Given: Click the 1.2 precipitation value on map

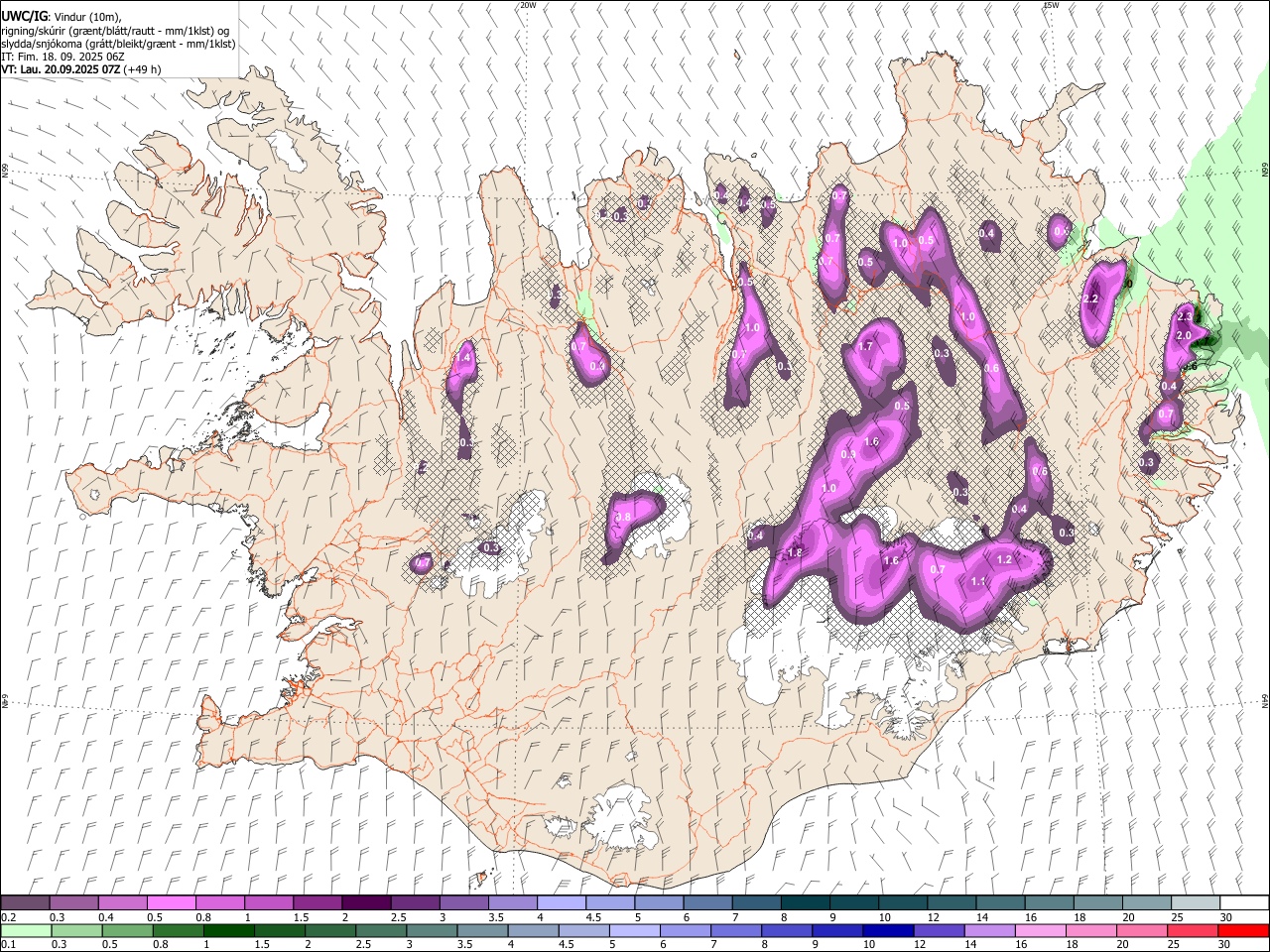Looking at the screenshot, I should (x=1004, y=559).
